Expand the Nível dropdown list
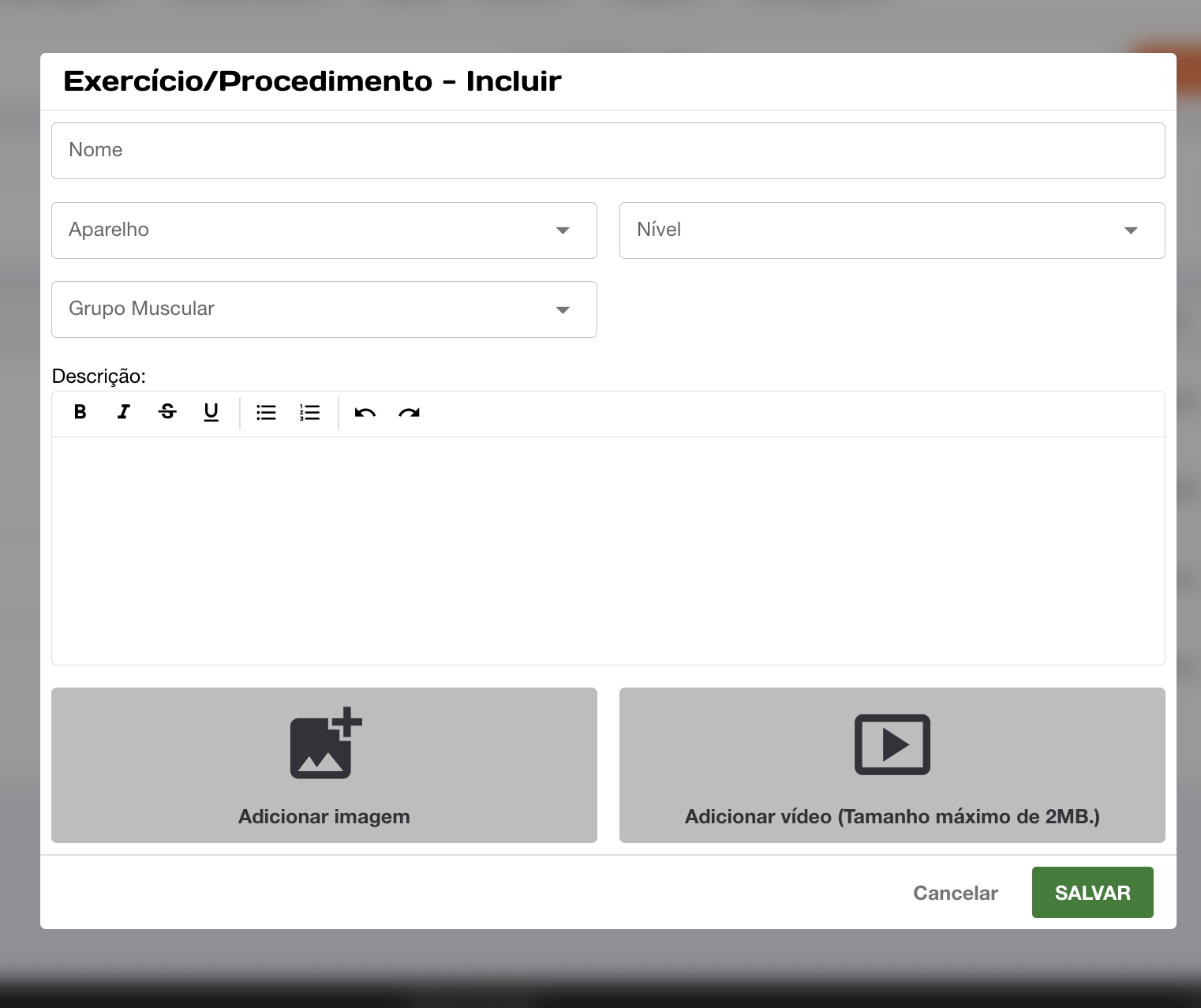 [x=892, y=230]
